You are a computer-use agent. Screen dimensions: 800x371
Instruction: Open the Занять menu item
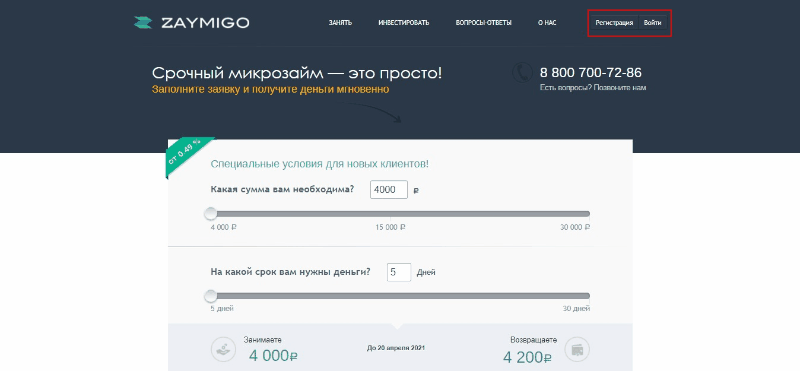340,23
